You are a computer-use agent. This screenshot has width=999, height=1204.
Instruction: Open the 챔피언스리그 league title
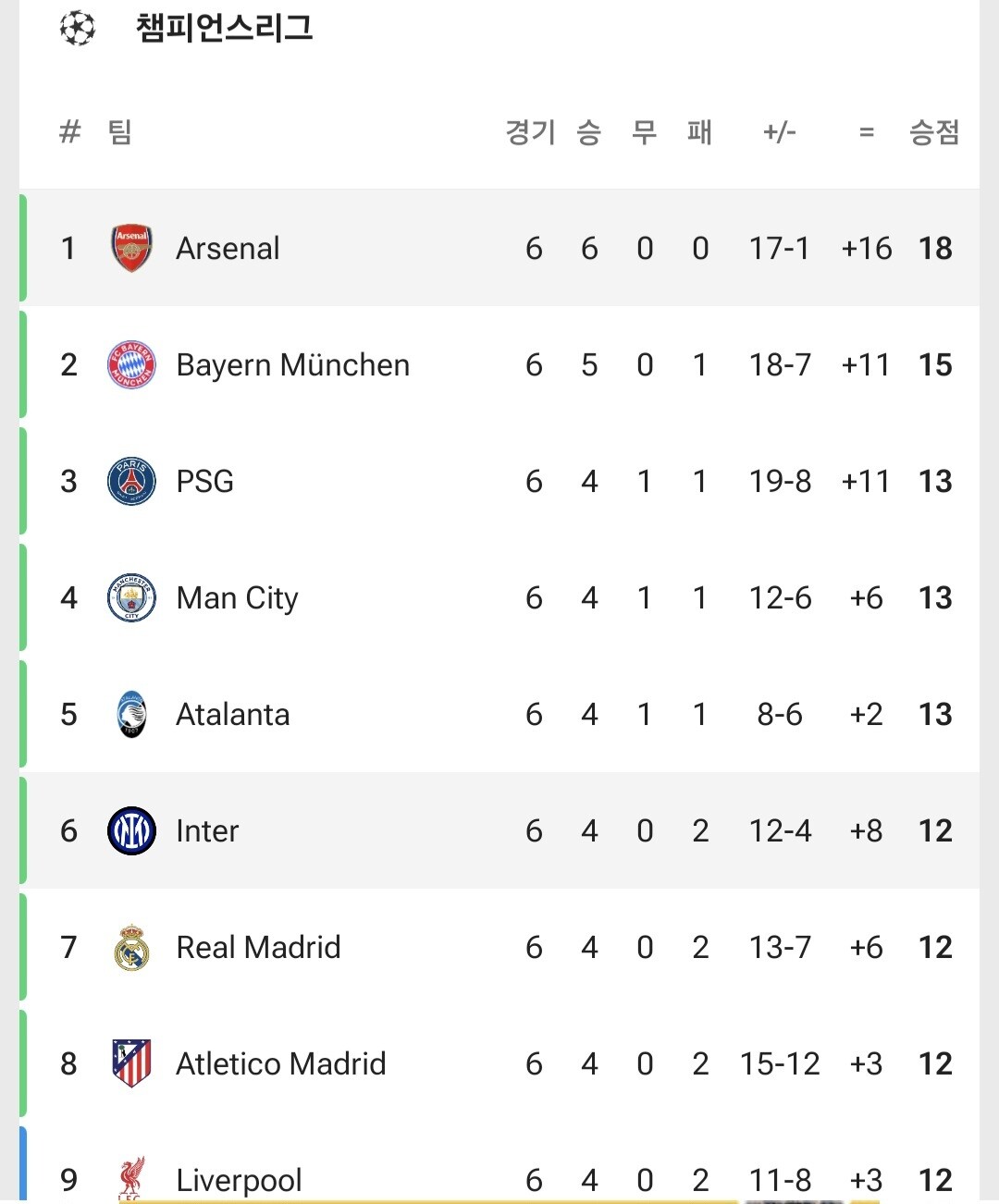(224, 28)
